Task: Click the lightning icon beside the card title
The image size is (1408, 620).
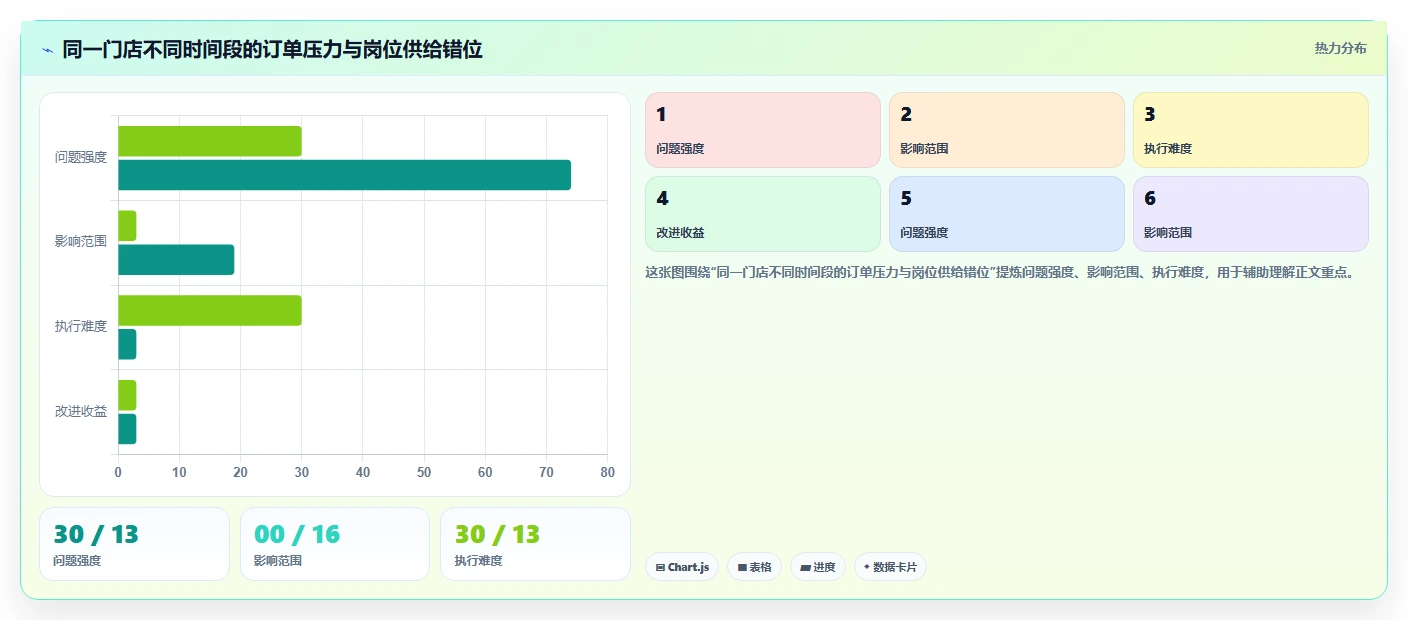Action: tap(47, 49)
